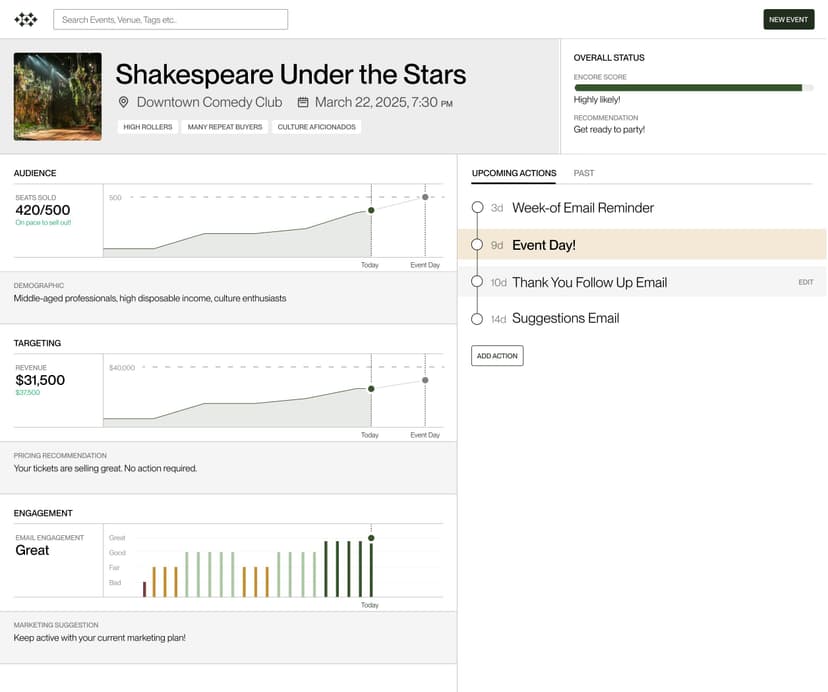Edit the Thank You Follow Up Email
Image resolution: width=828 pixels, height=692 pixels.
click(805, 283)
